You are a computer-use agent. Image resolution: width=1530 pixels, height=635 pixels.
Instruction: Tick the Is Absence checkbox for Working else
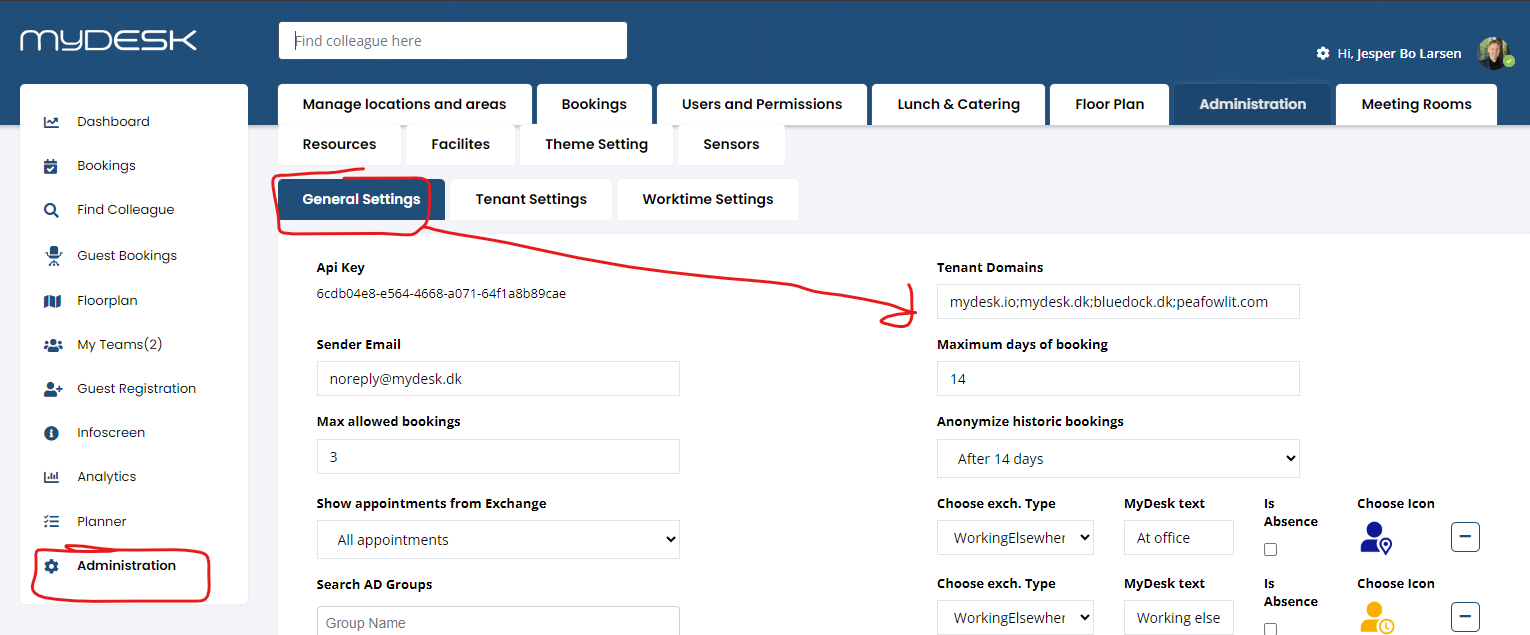point(1270,629)
